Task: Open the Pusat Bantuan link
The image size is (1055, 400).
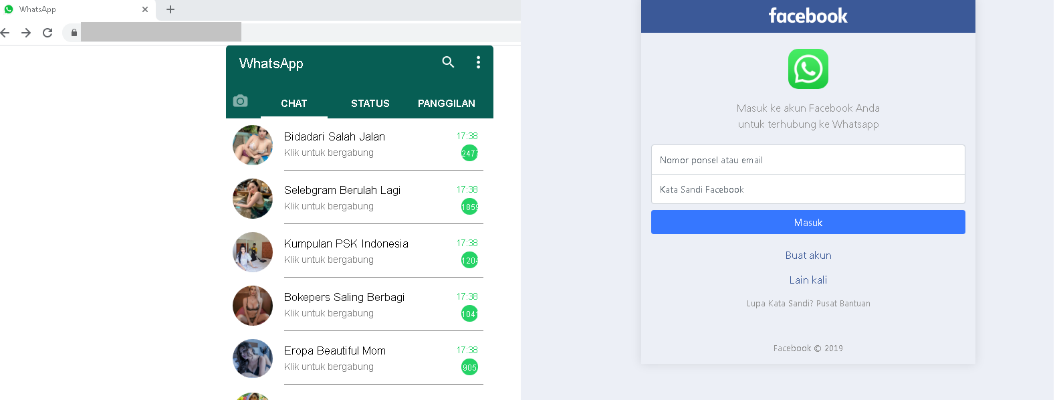Action: (841, 303)
